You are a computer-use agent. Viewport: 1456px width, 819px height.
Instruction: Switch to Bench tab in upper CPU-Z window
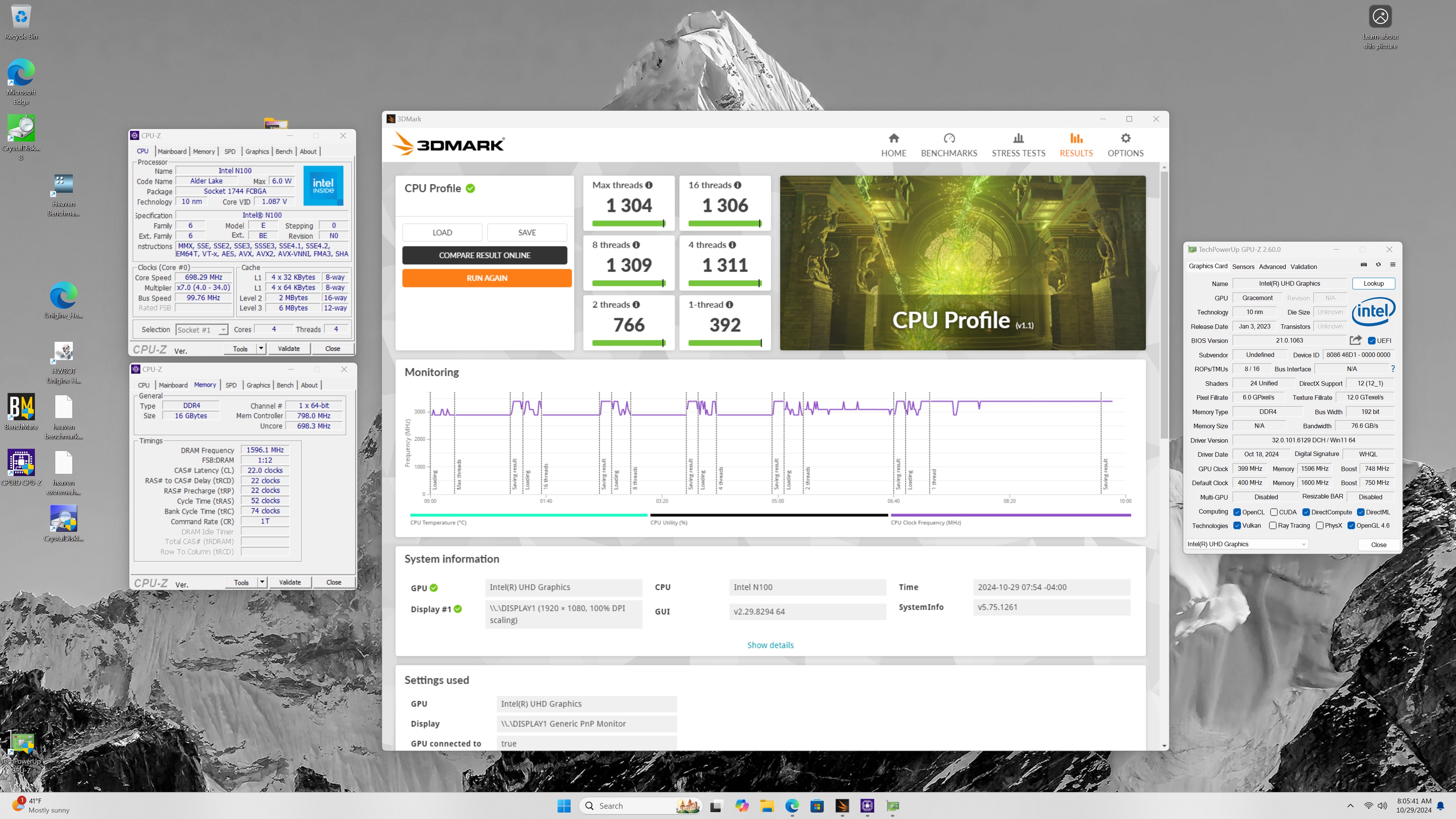tap(284, 151)
